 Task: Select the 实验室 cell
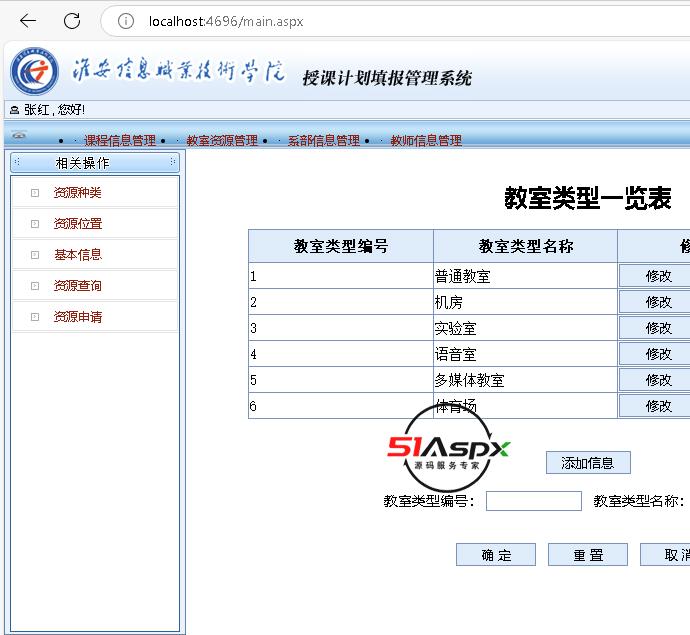click(525, 328)
